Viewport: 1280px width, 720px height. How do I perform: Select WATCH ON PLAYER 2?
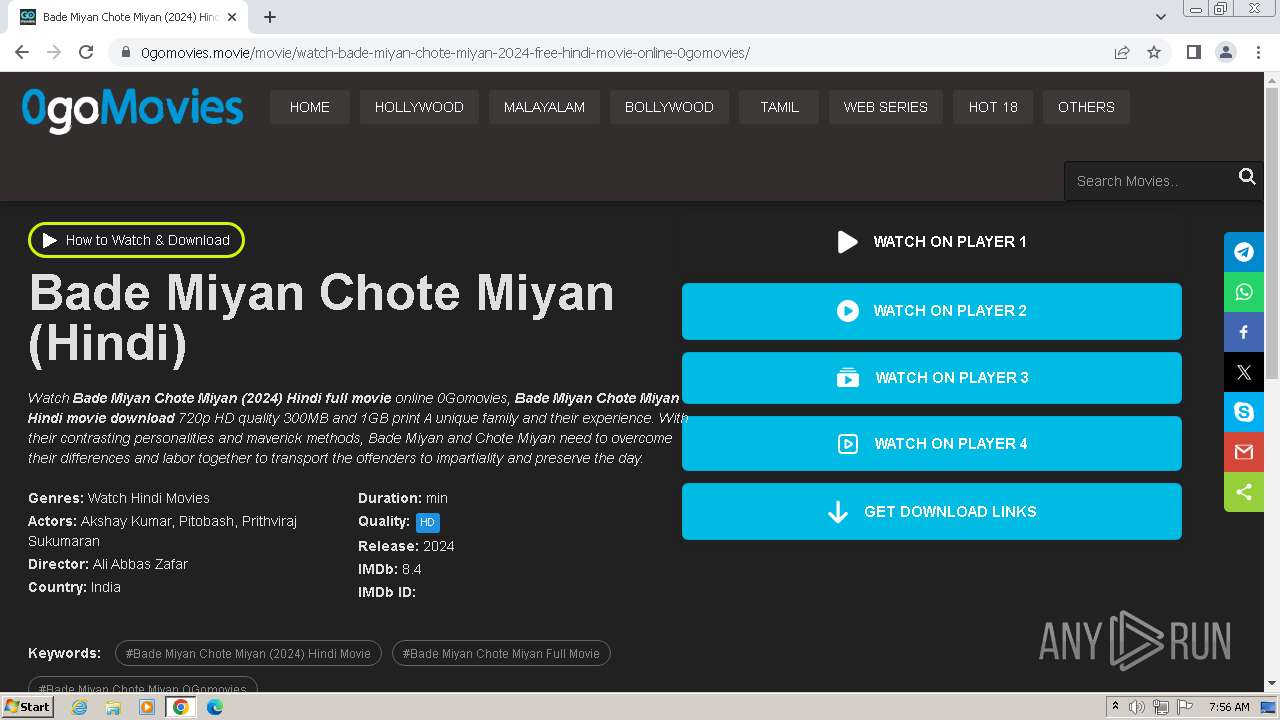pyautogui.click(x=932, y=311)
